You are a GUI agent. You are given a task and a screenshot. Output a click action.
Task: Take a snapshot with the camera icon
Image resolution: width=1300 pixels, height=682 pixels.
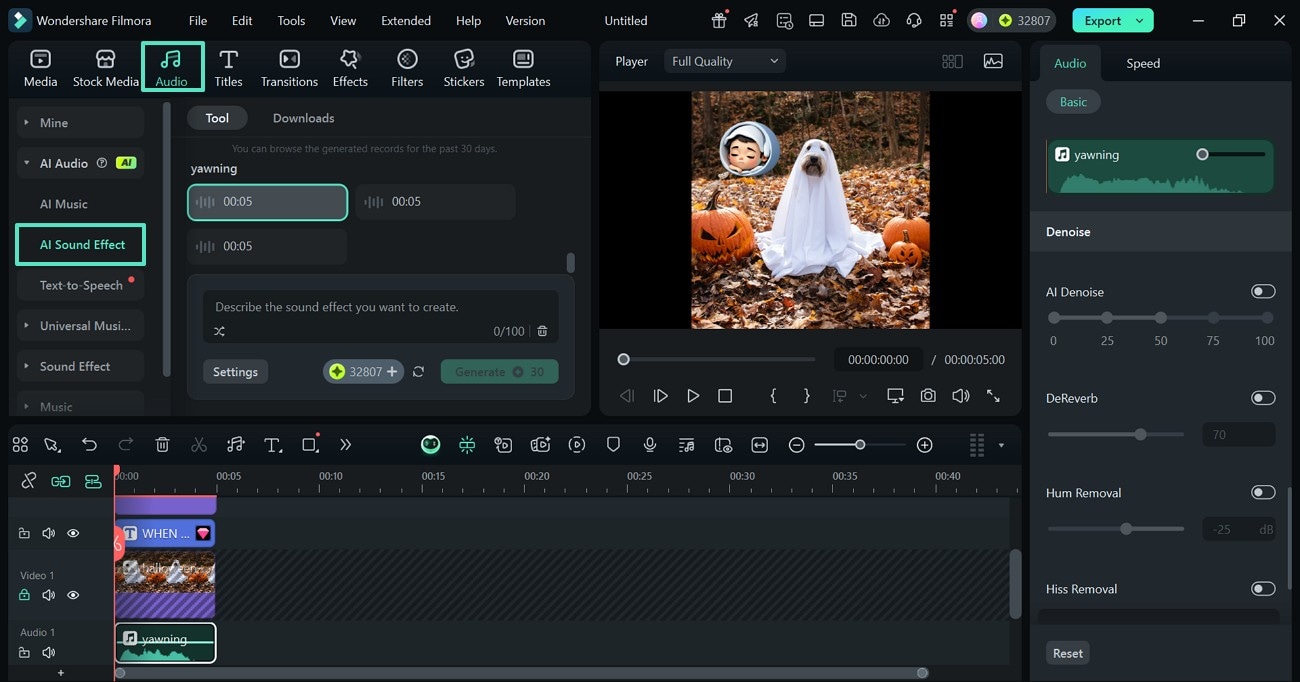point(928,396)
